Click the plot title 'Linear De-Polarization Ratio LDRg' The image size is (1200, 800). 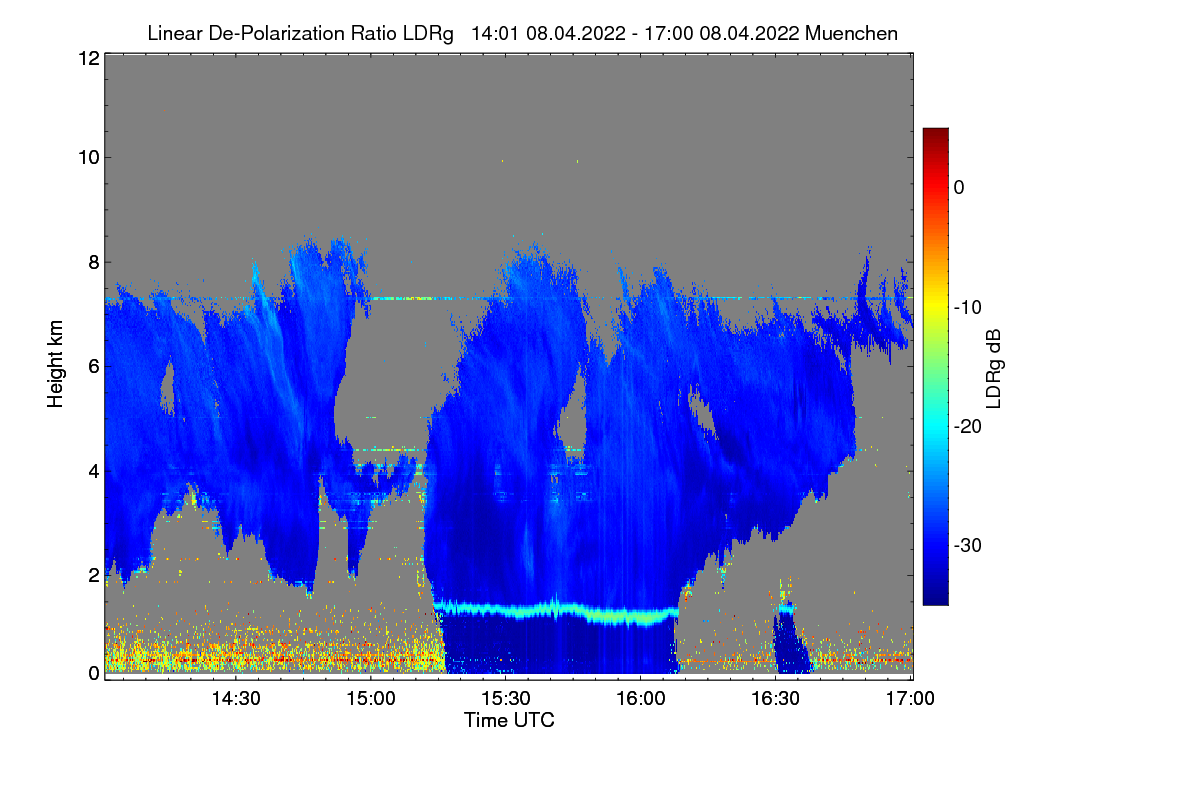coord(300,34)
